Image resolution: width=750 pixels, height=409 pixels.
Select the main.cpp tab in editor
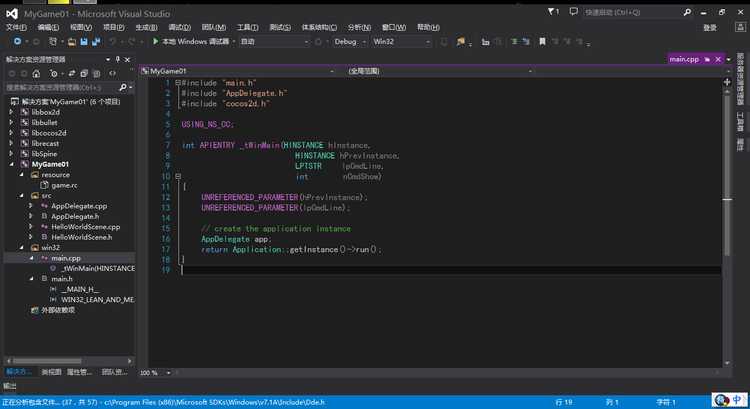[x=684, y=59]
